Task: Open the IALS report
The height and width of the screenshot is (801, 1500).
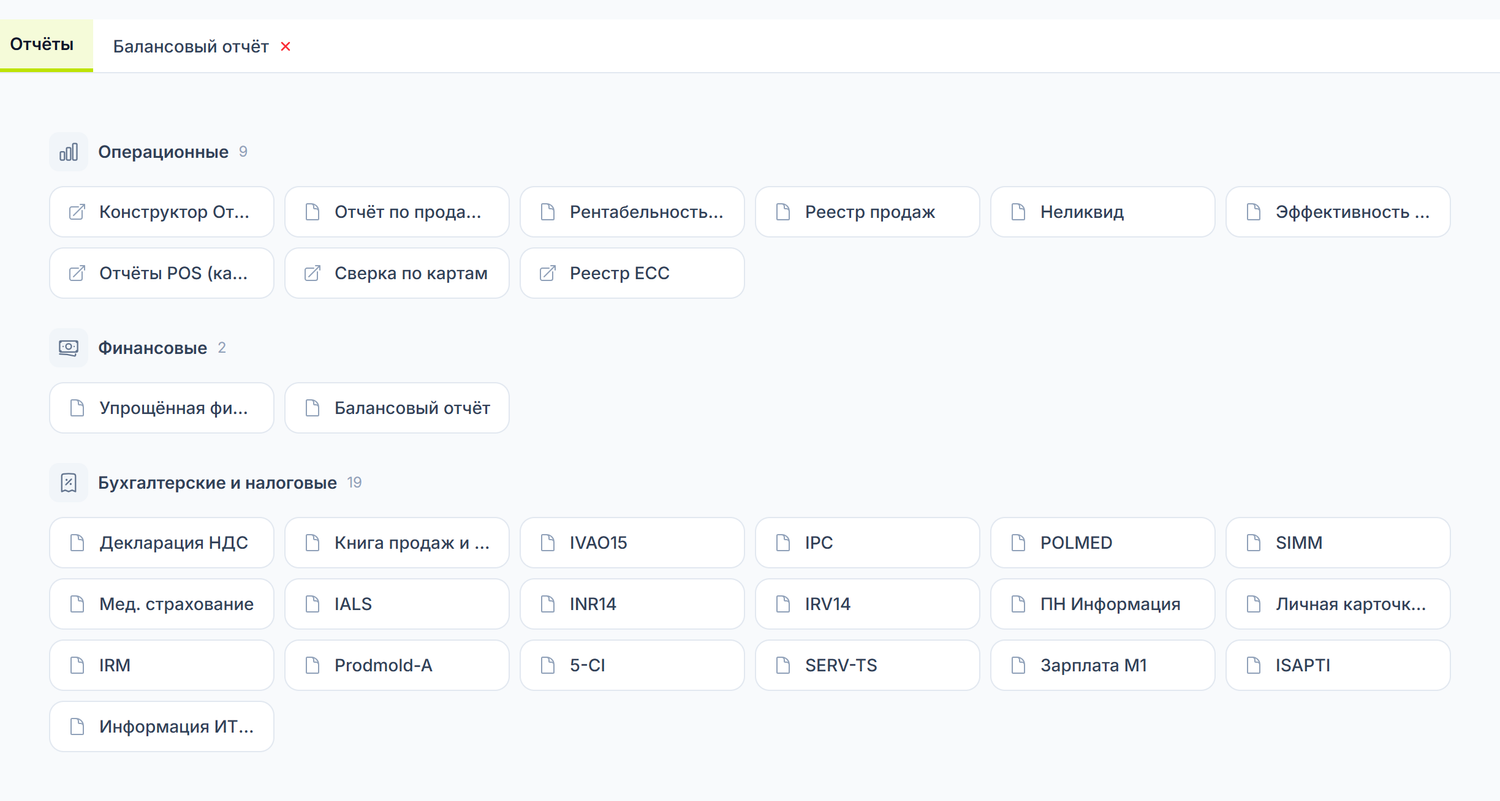Action: 397,604
